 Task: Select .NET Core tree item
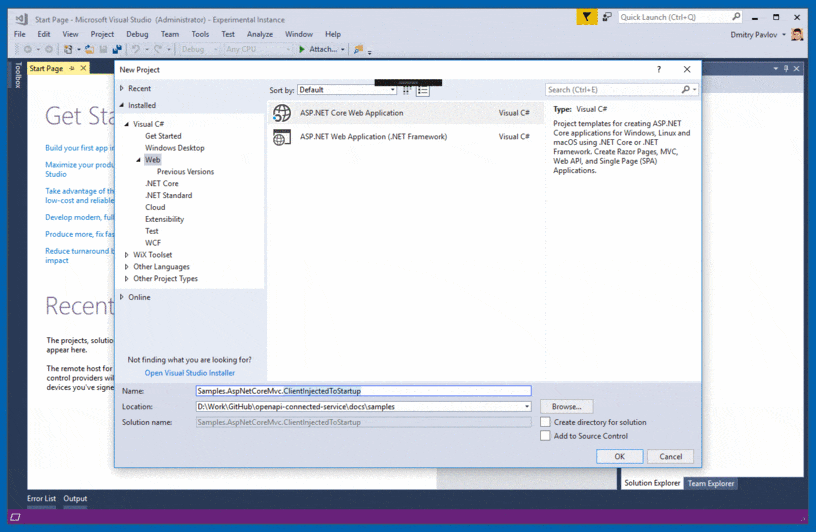(x=162, y=184)
